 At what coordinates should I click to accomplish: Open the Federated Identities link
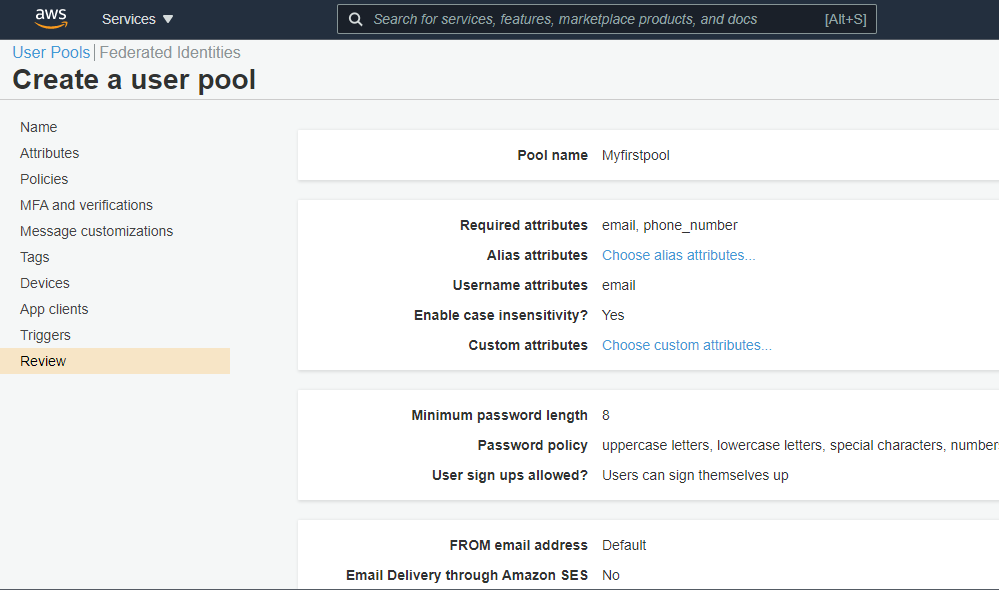[170, 52]
